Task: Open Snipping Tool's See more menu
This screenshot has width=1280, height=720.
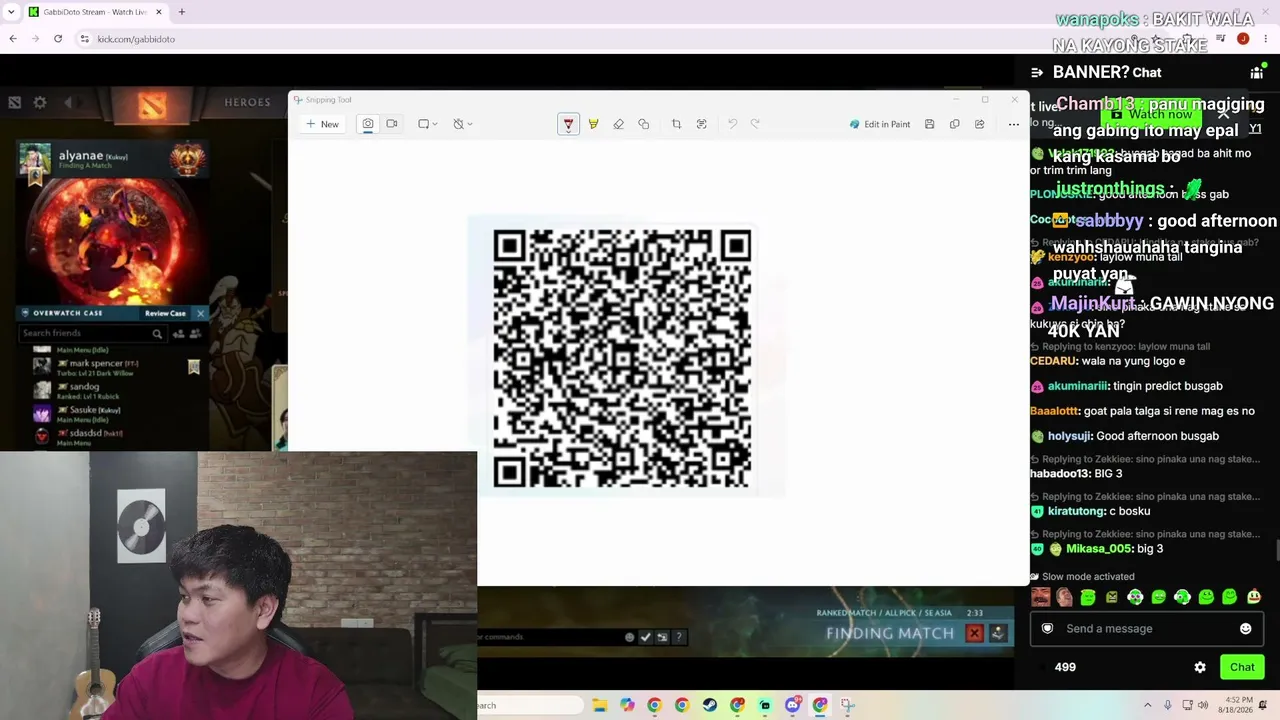Action: tap(1013, 124)
